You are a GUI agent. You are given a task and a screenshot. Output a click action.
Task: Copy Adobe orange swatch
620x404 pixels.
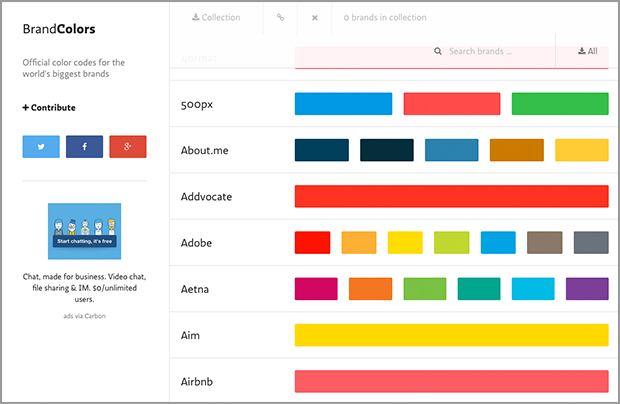(359, 243)
